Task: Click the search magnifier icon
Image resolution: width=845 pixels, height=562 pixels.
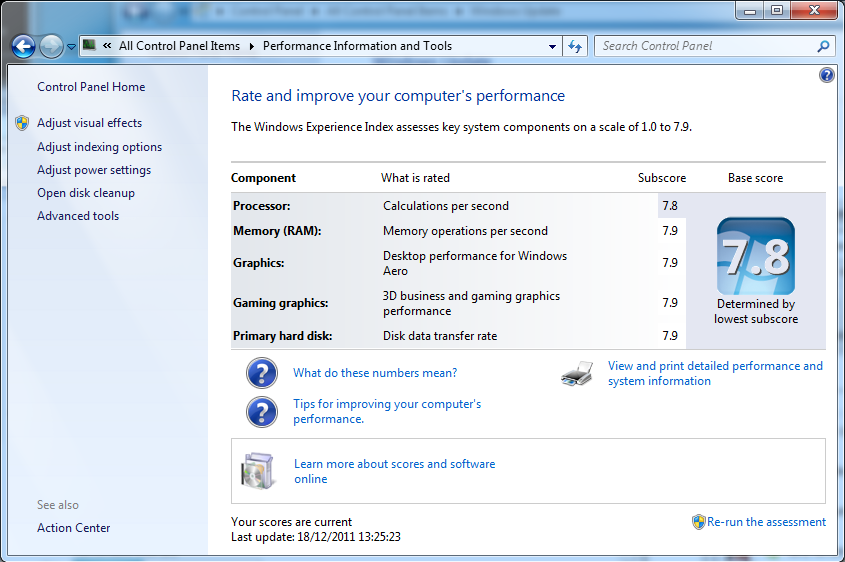Action: pos(823,46)
